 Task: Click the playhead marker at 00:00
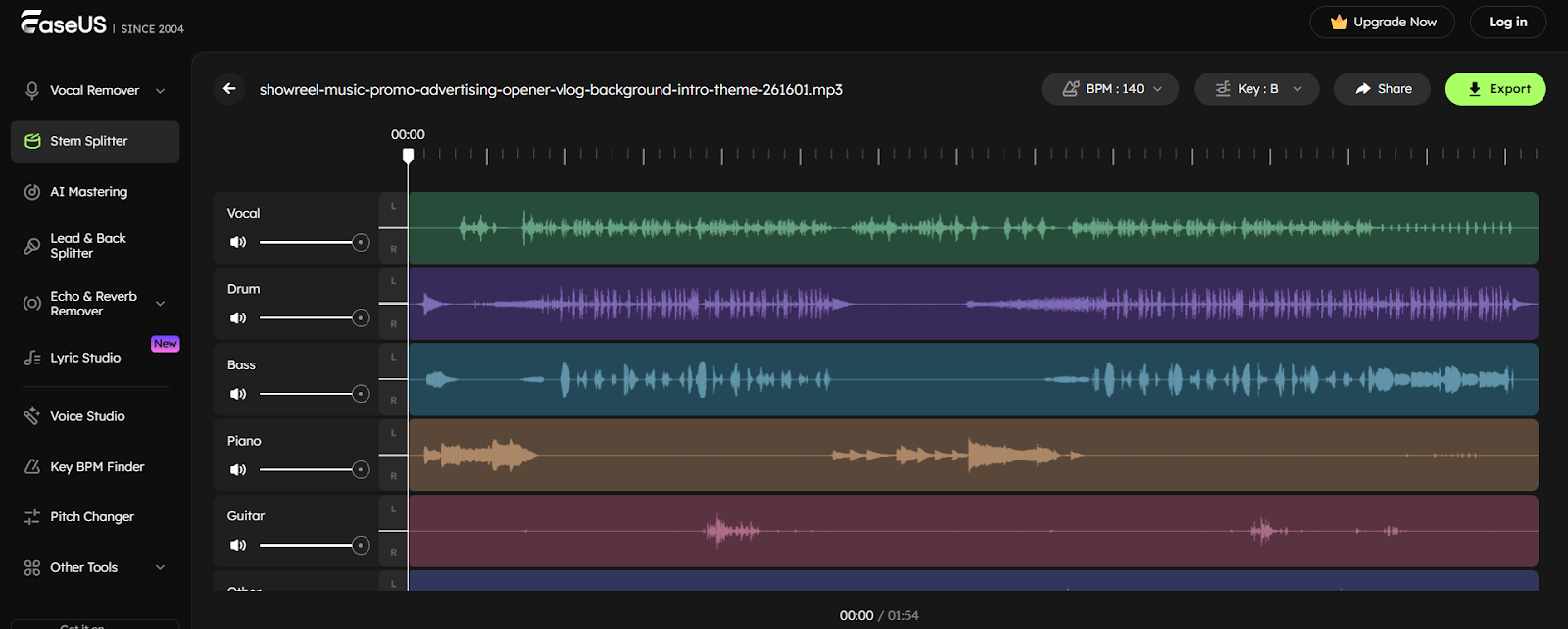tap(409, 155)
